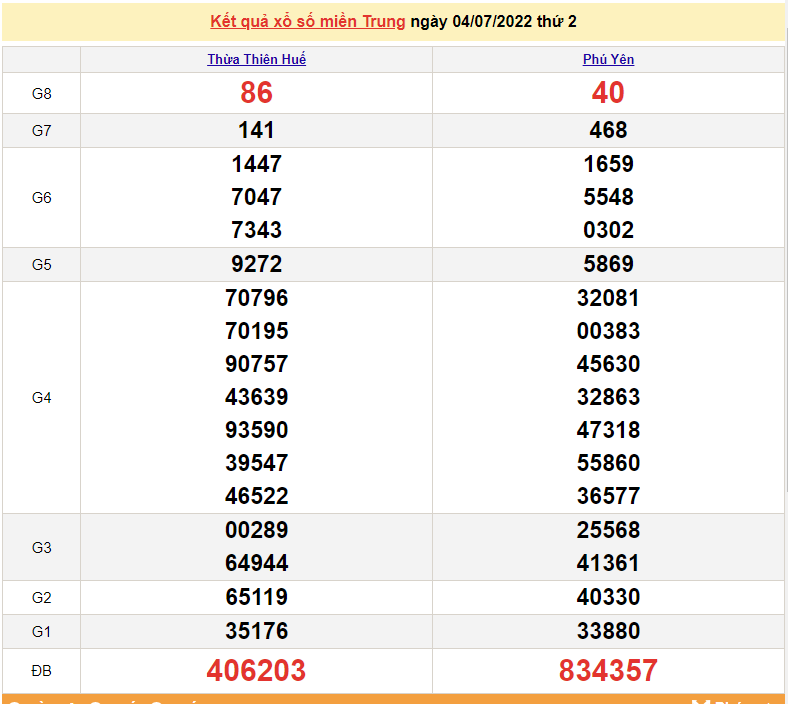788x704 pixels.
Task: Click the G2 number 65119
Action: coord(257,597)
